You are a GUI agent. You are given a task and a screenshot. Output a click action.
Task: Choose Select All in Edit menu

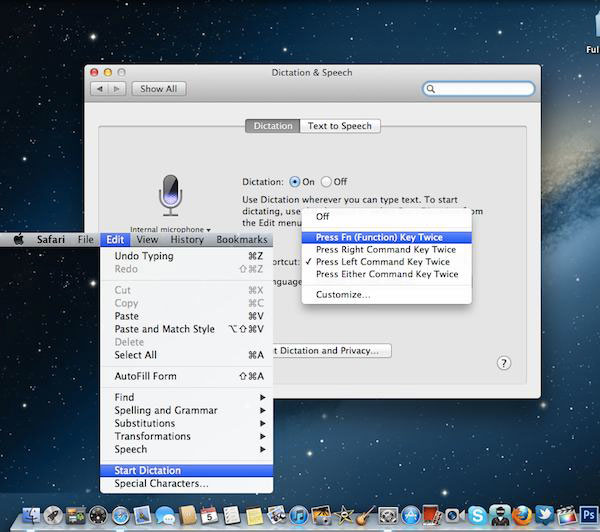[187, 355]
